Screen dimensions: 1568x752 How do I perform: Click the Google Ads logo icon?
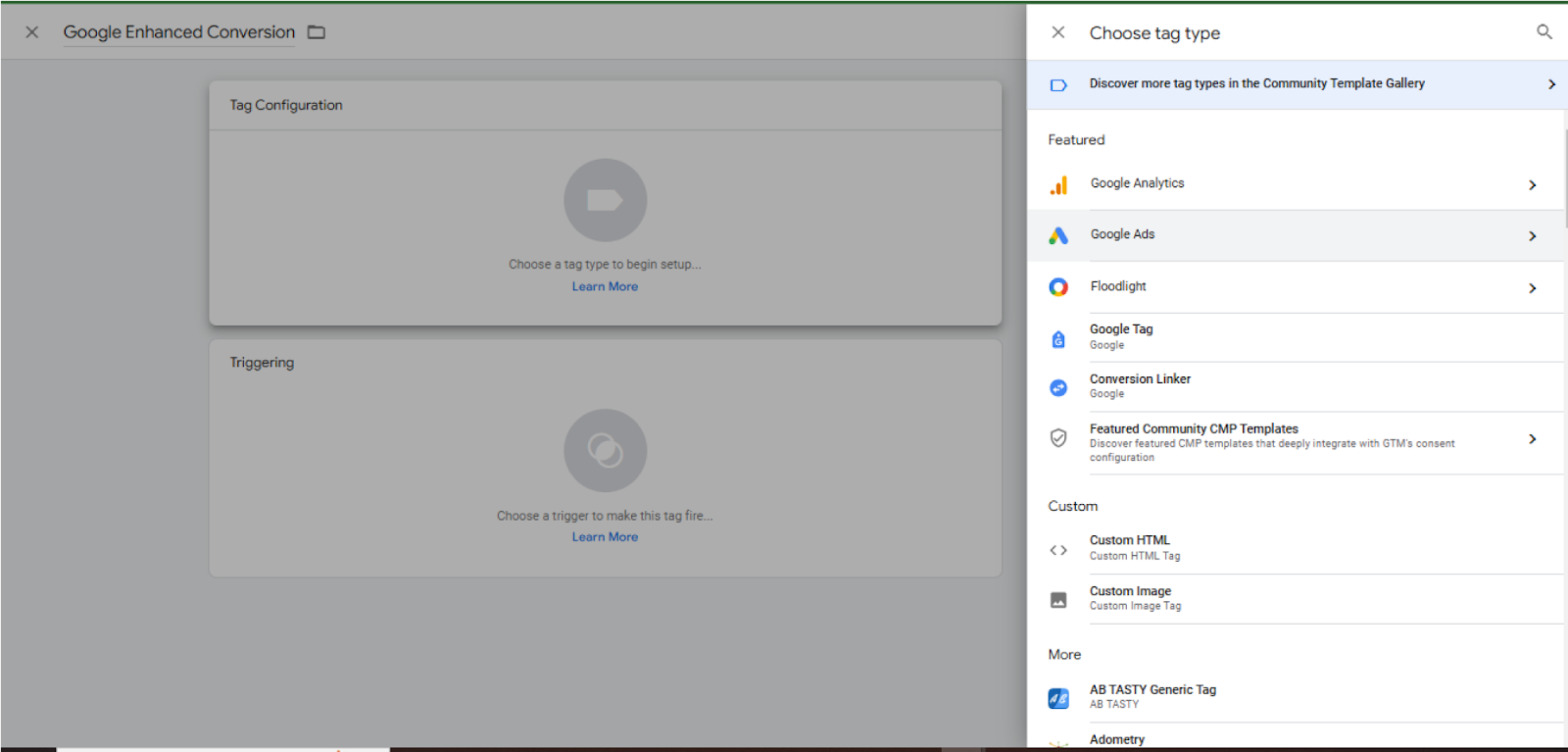1058,235
